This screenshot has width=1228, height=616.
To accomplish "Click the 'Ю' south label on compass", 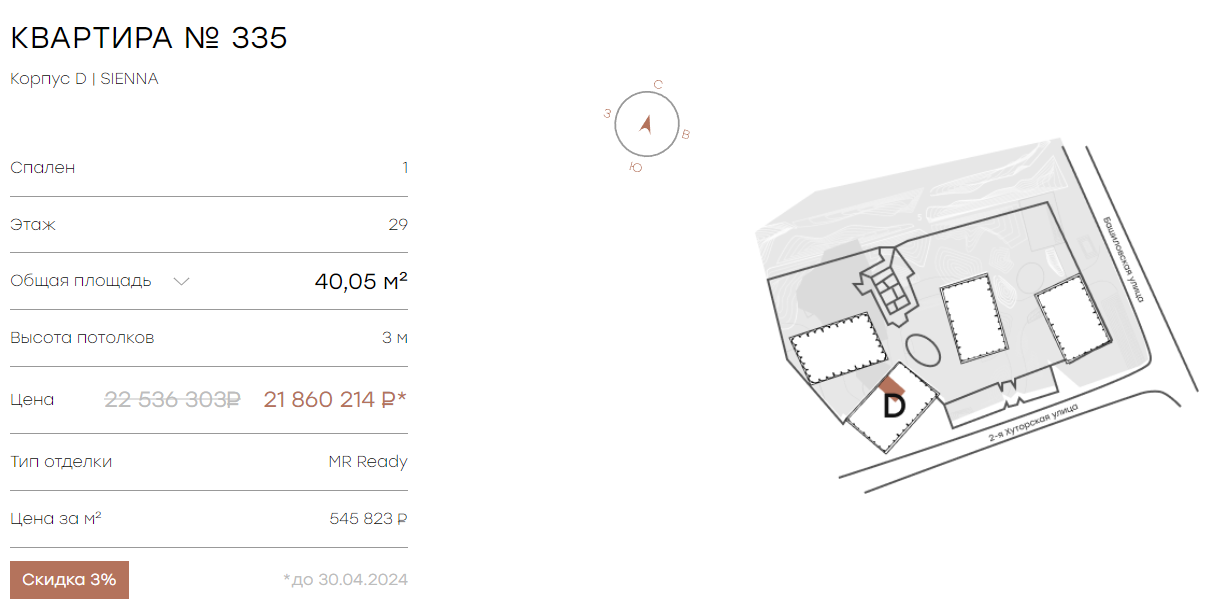I will tap(635, 168).
